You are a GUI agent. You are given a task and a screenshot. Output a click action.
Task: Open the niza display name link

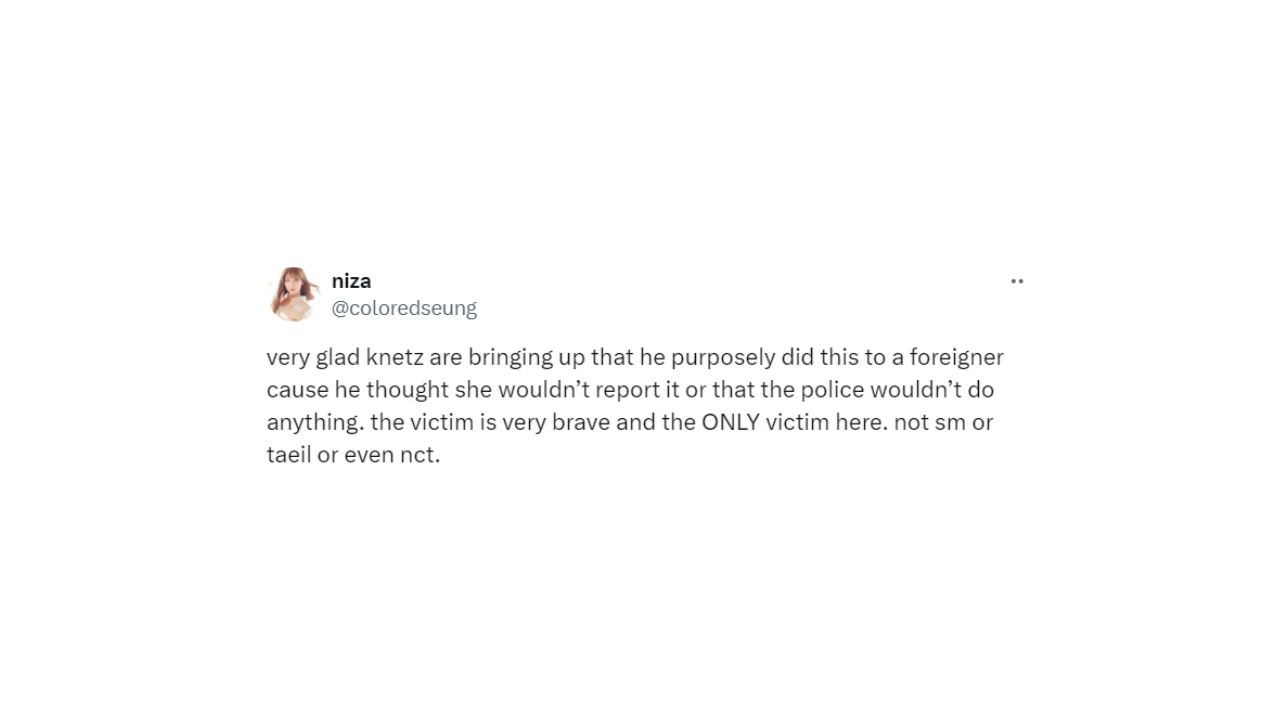click(x=351, y=281)
